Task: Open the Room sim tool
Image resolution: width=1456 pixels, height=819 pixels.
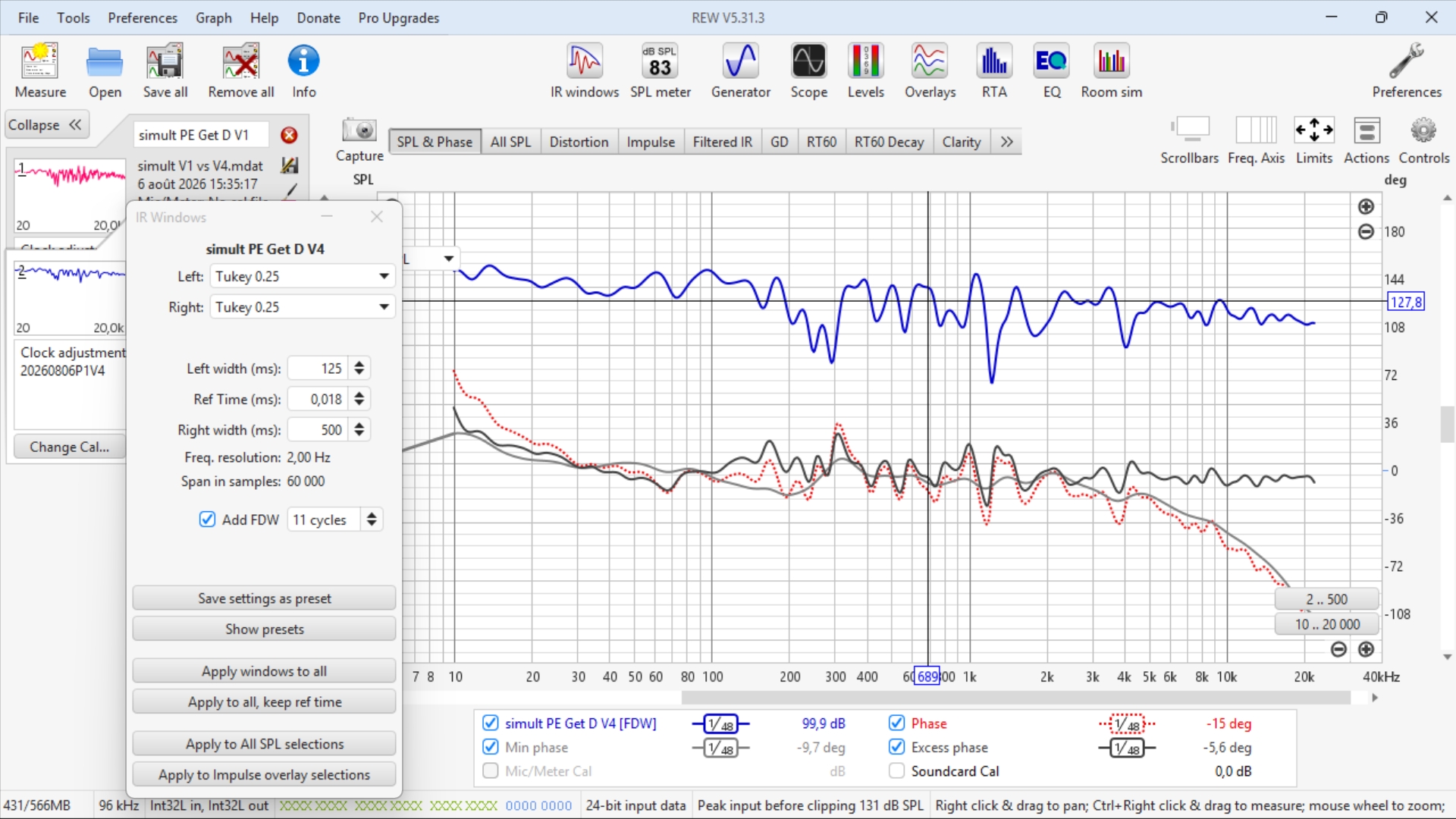Action: click(x=1111, y=71)
